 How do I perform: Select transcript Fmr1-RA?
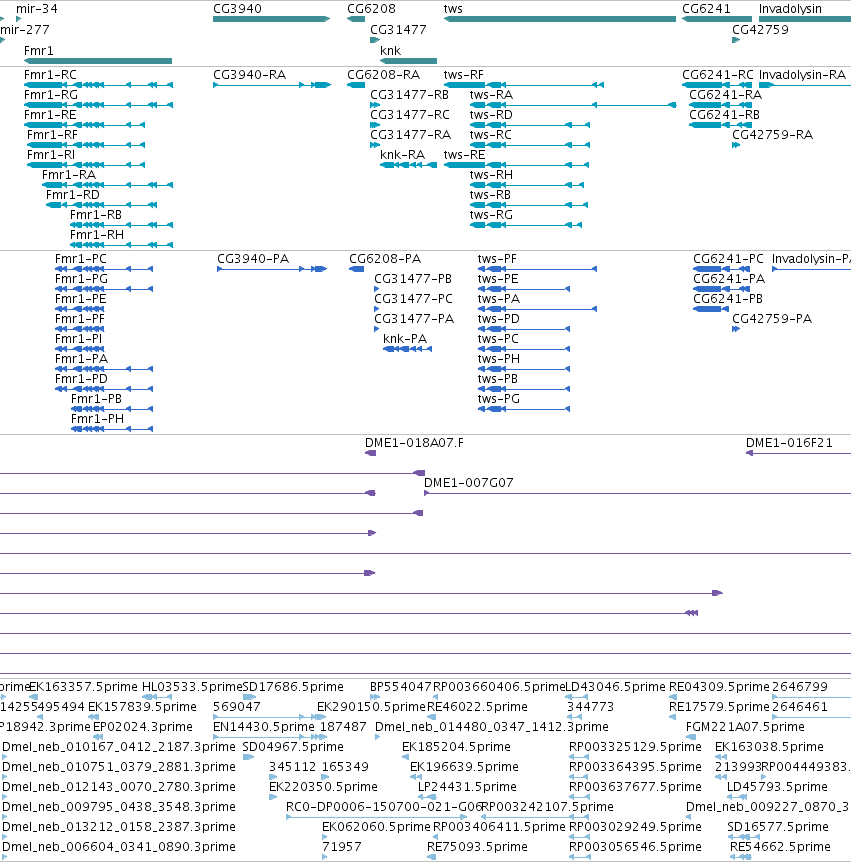point(108,185)
